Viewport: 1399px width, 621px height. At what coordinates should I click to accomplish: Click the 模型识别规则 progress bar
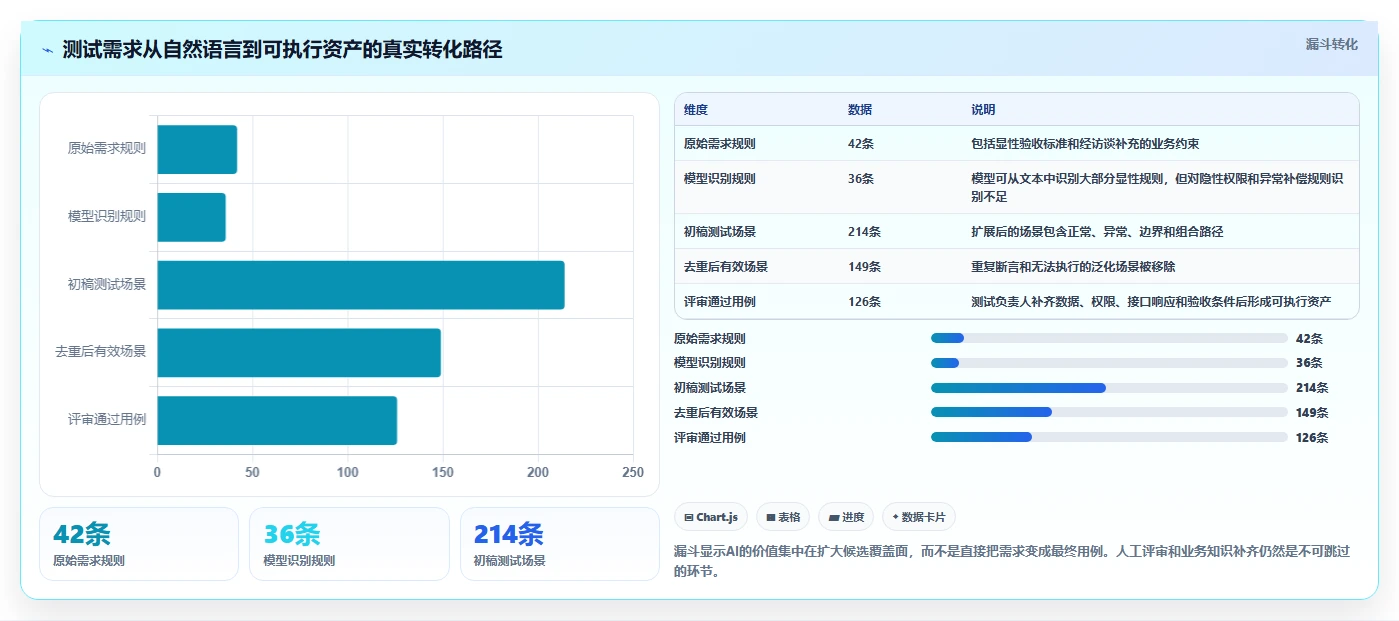coord(1109,363)
